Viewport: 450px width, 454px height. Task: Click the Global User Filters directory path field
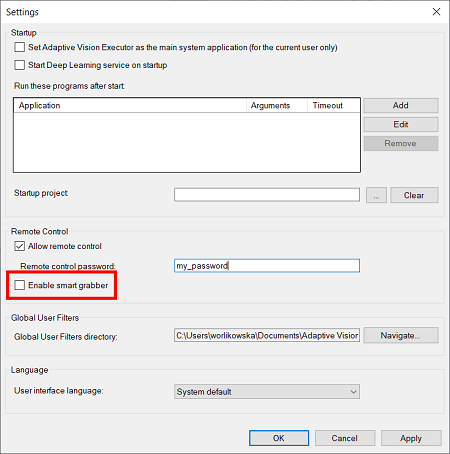click(x=267, y=335)
